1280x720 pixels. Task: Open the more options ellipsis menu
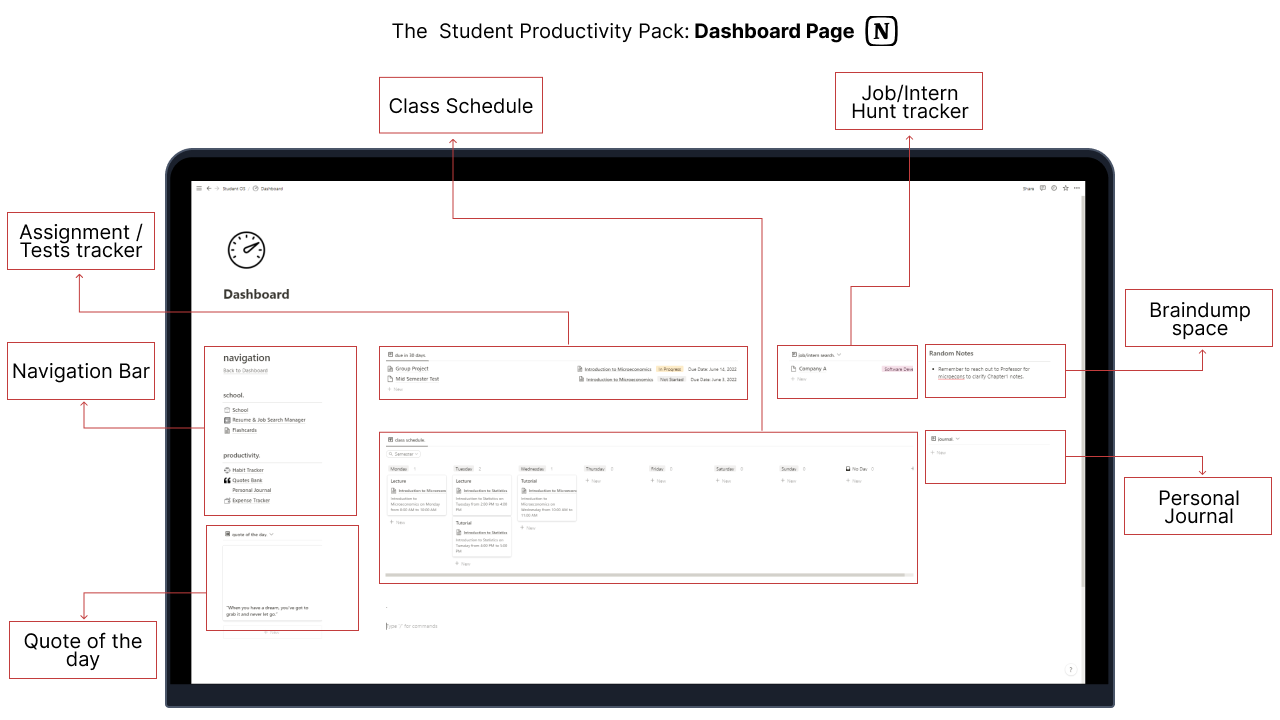pyautogui.click(x=1077, y=188)
